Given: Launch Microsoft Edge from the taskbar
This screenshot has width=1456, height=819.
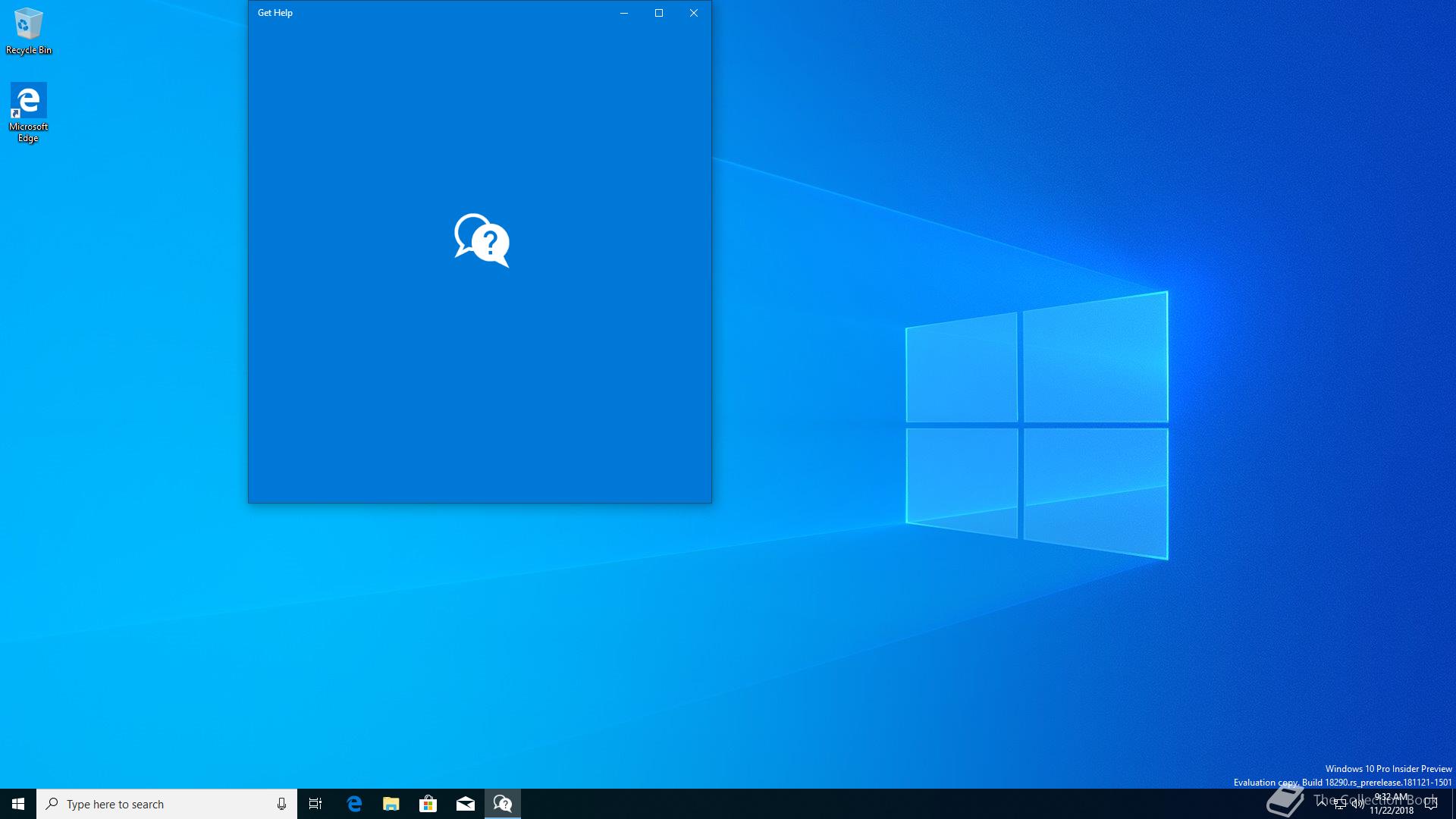Looking at the screenshot, I should pos(354,804).
